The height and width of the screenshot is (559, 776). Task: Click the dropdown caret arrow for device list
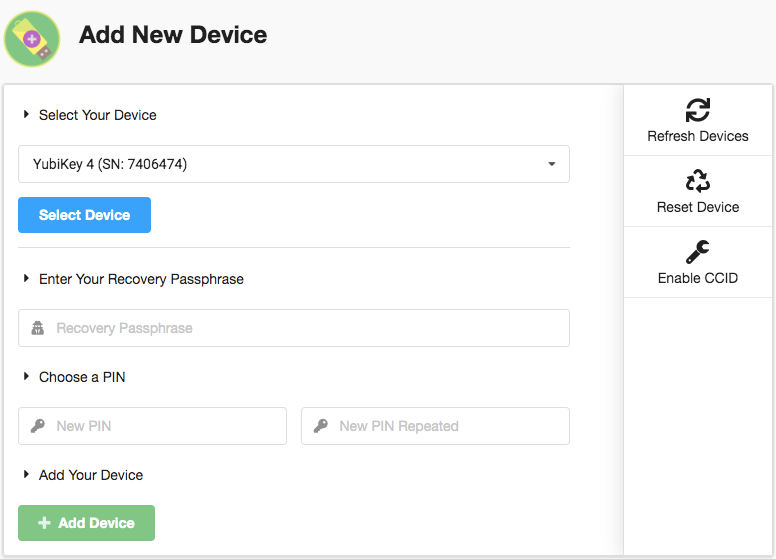(x=551, y=164)
